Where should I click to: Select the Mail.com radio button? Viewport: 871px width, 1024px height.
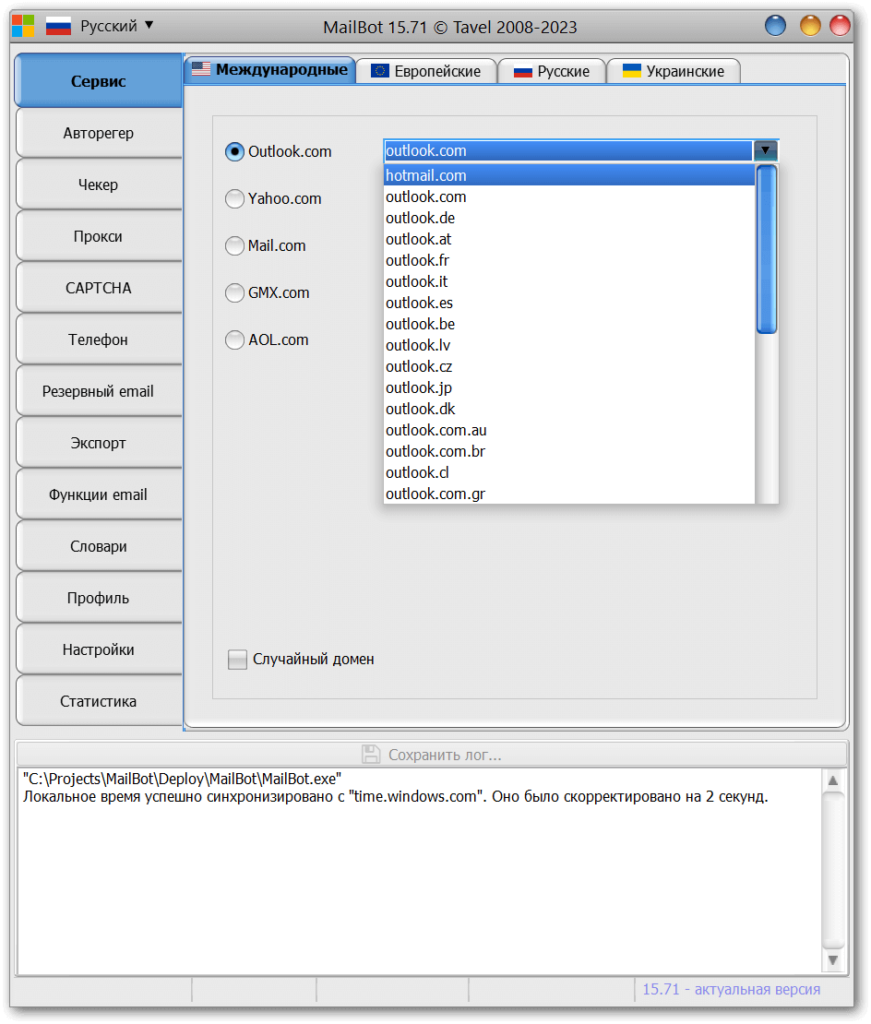pyautogui.click(x=234, y=246)
